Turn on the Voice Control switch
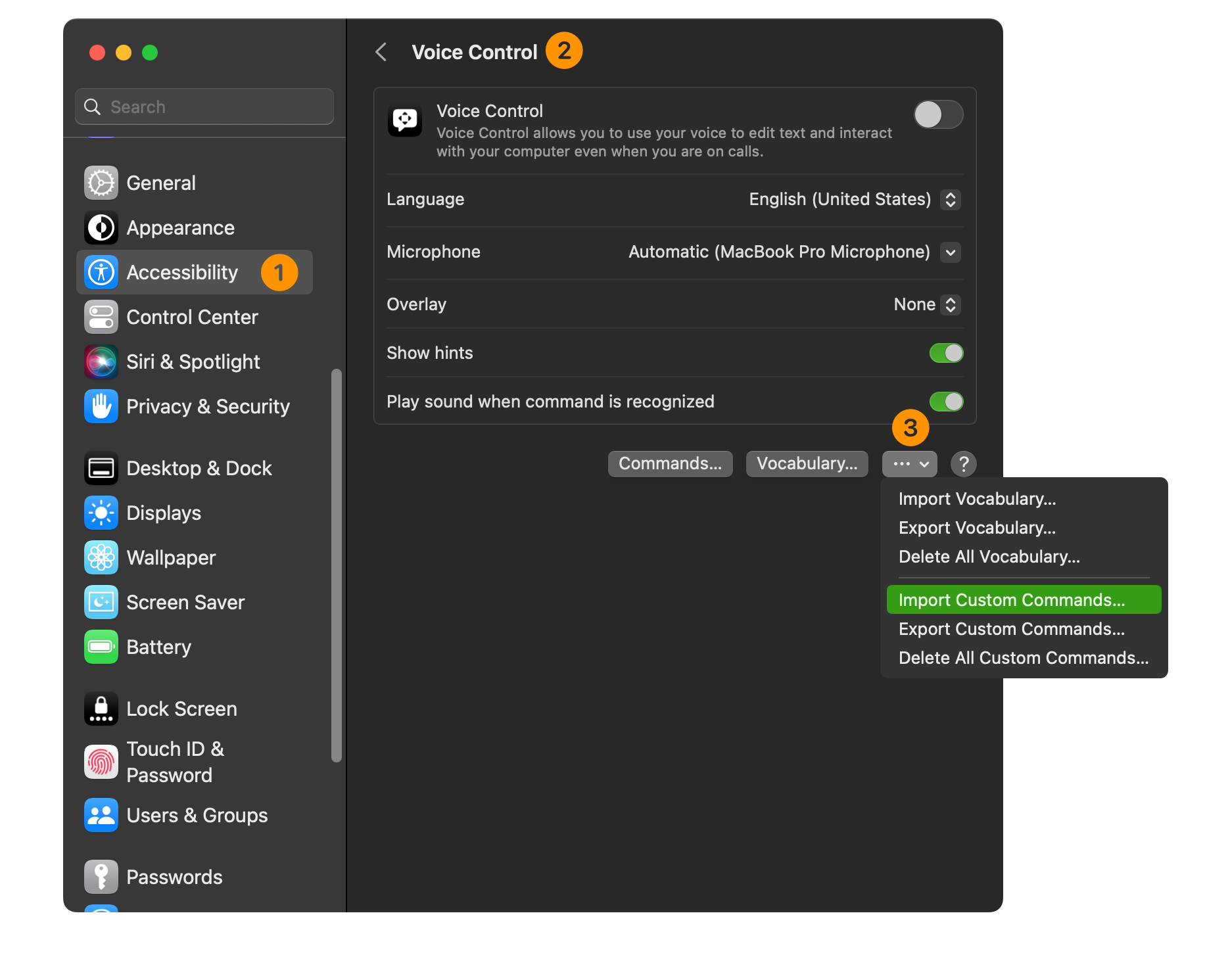Viewport: 1205px width, 980px height. tap(938, 115)
